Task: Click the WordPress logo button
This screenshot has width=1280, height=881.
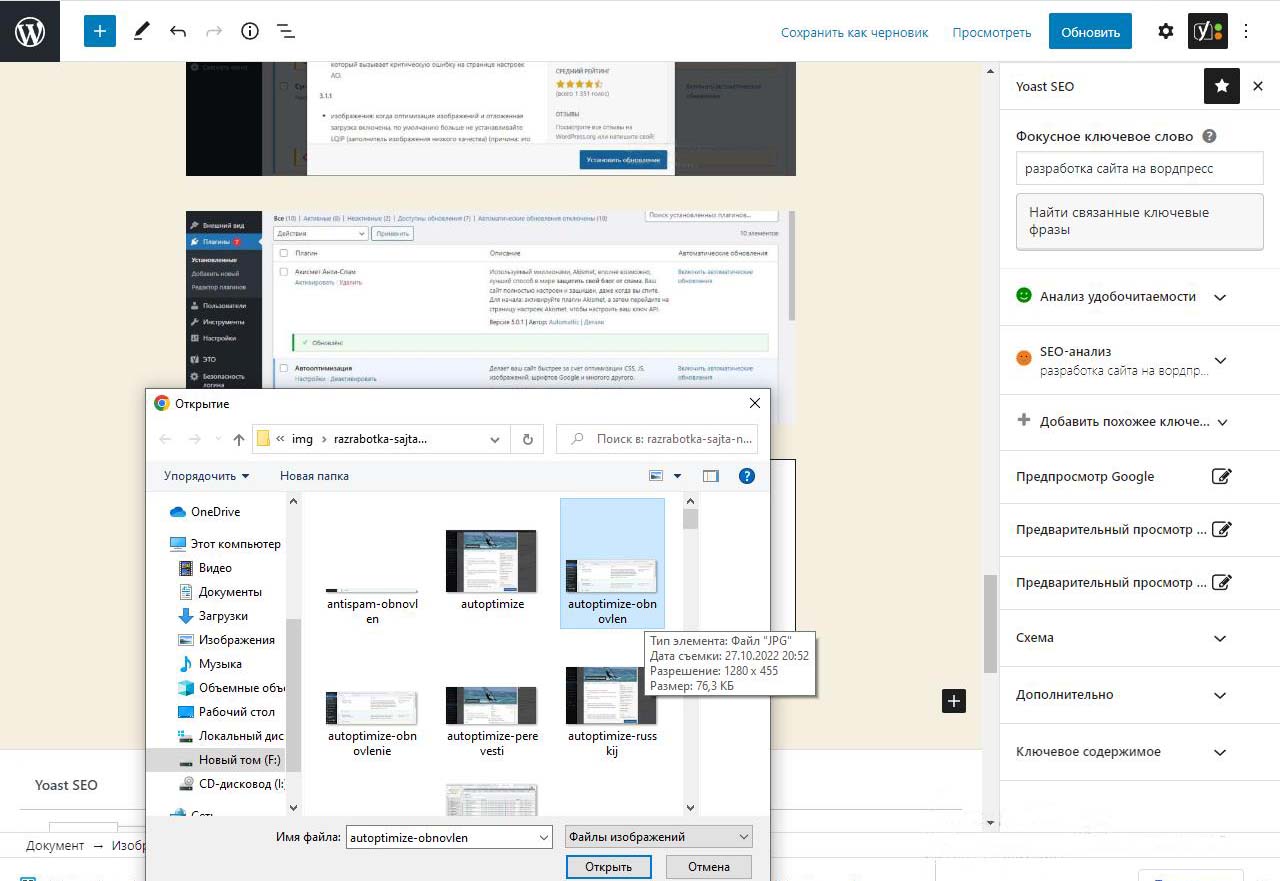Action: click(30, 31)
